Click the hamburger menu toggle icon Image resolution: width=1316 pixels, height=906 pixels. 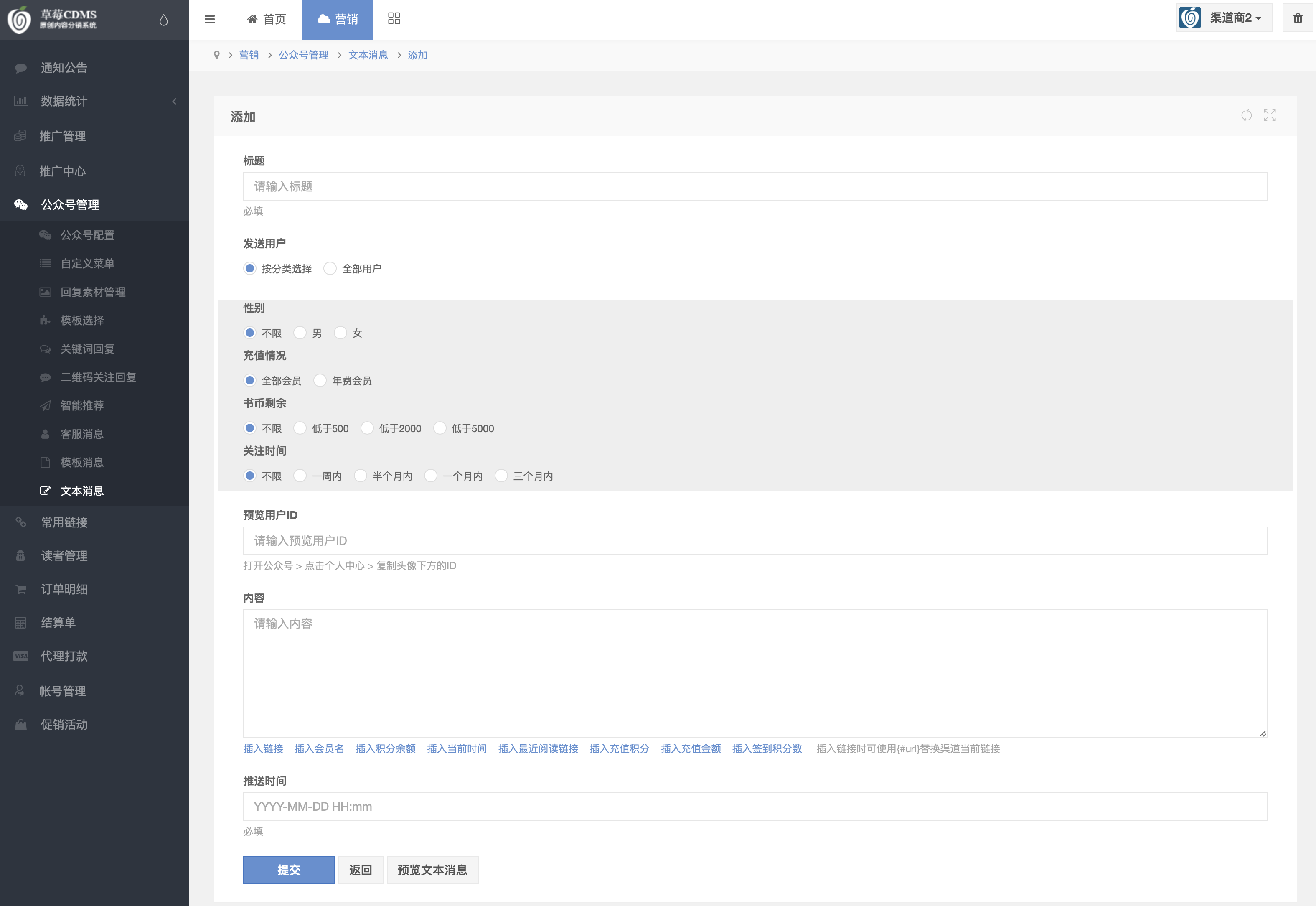click(x=209, y=19)
